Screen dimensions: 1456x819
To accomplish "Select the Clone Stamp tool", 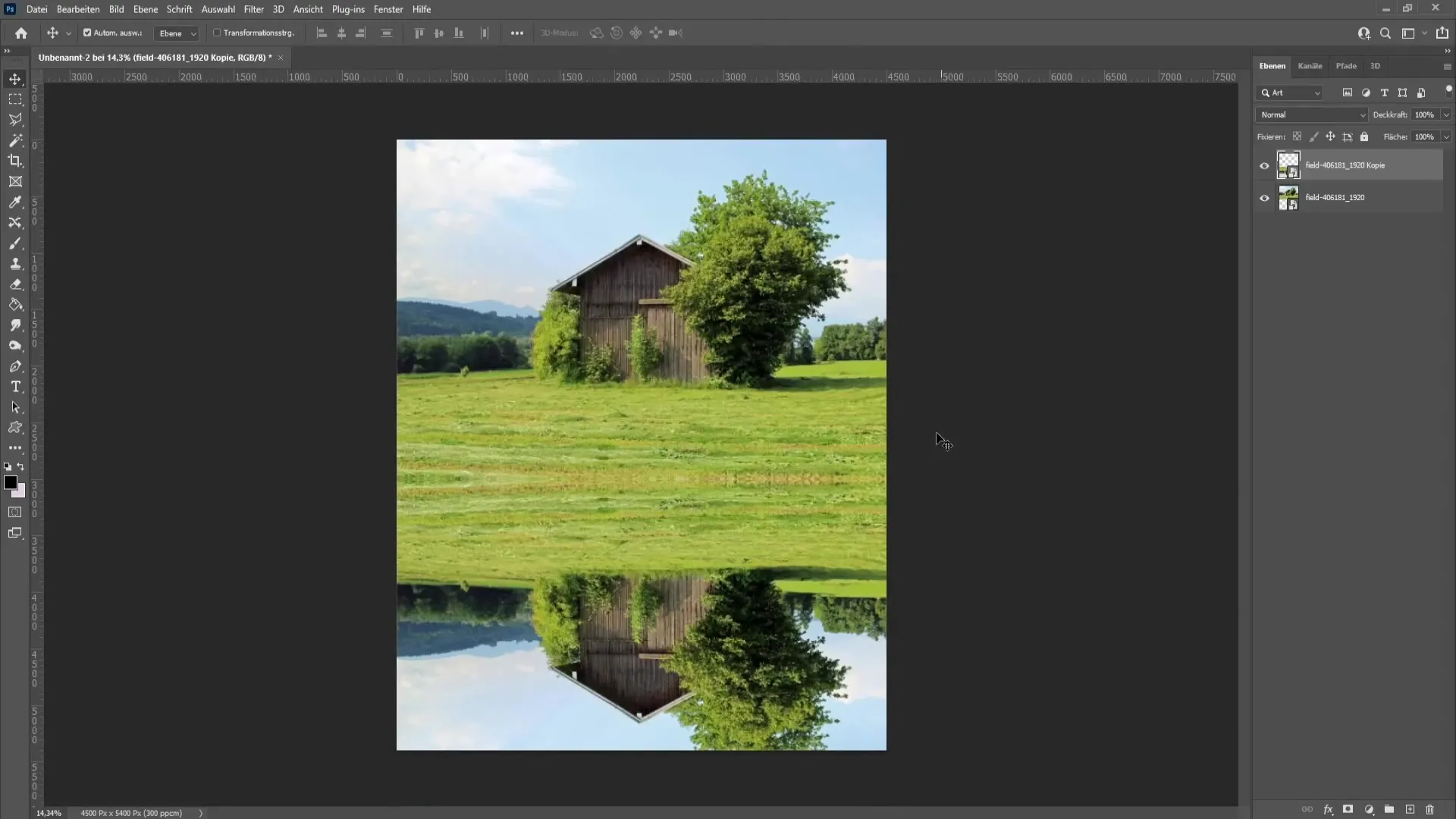I will (x=15, y=264).
